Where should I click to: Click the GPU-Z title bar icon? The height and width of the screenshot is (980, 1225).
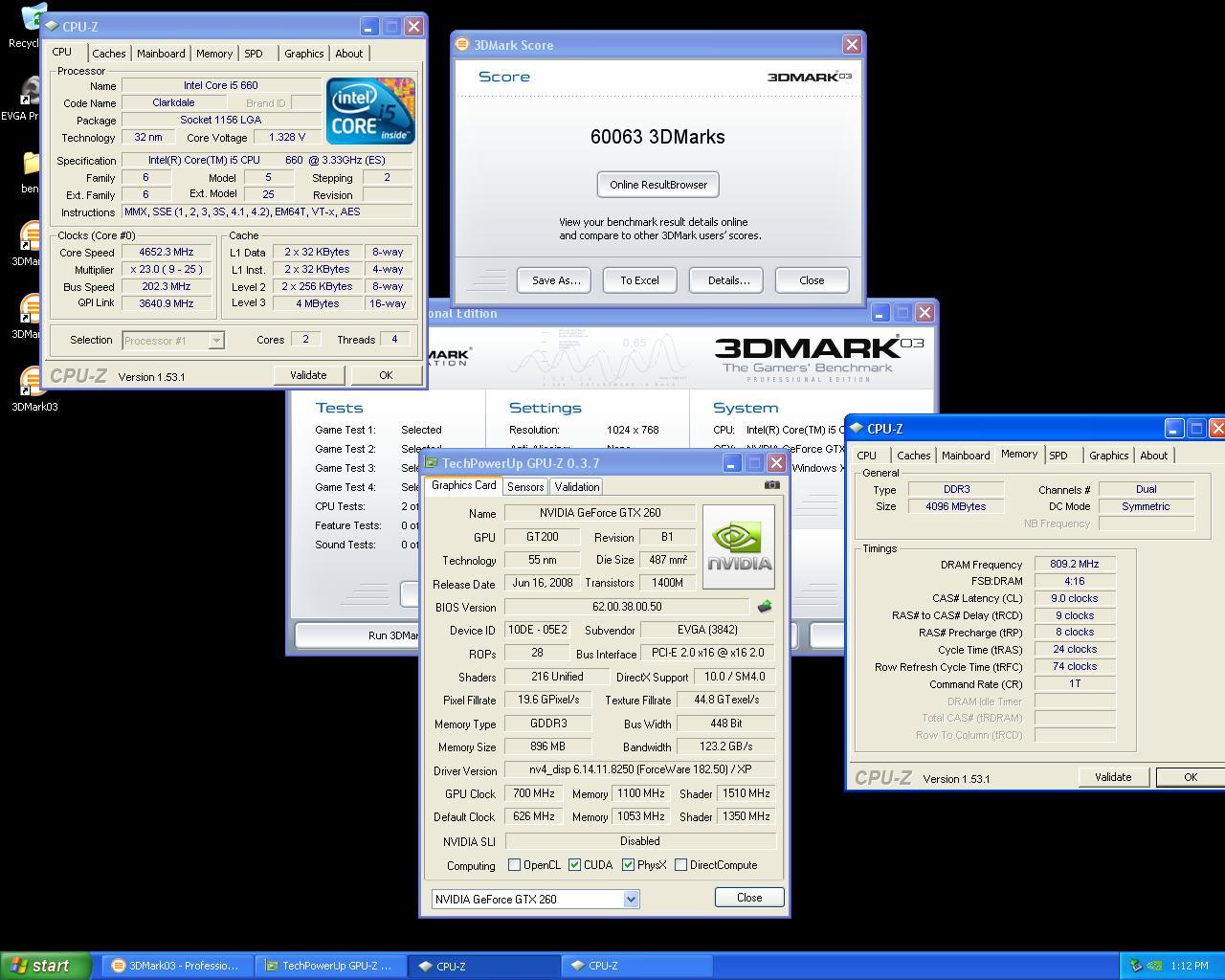432,463
